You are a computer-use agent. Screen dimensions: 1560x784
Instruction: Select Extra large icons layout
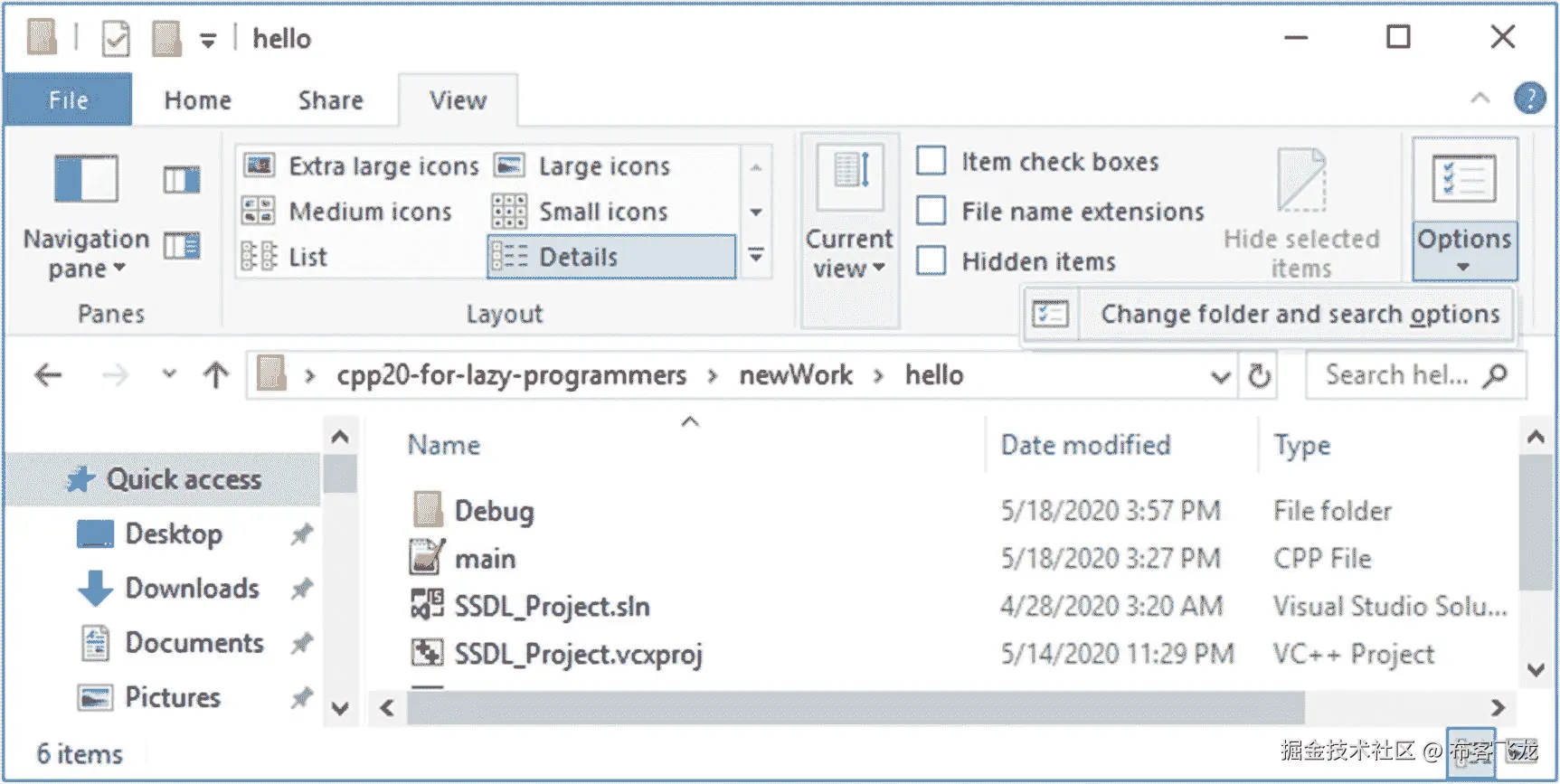click(x=362, y=166)
